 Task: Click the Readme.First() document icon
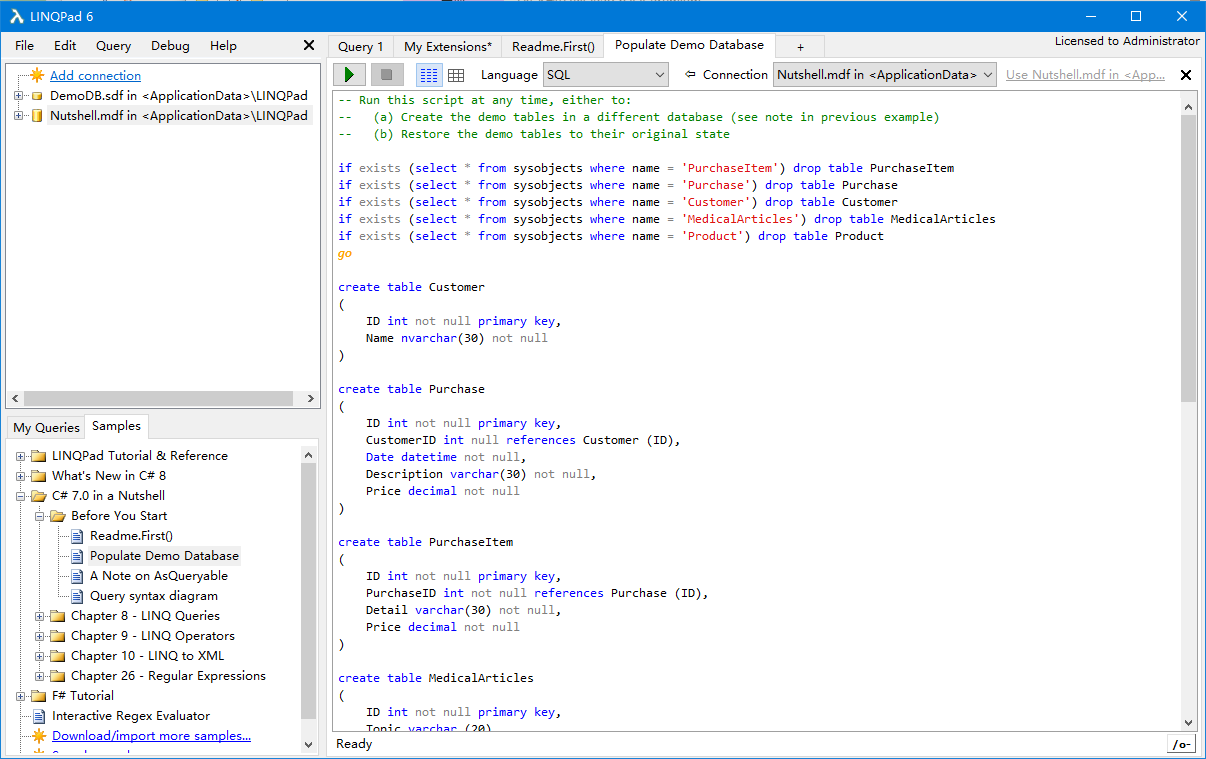pyautogui.click(x=78, y=536)
